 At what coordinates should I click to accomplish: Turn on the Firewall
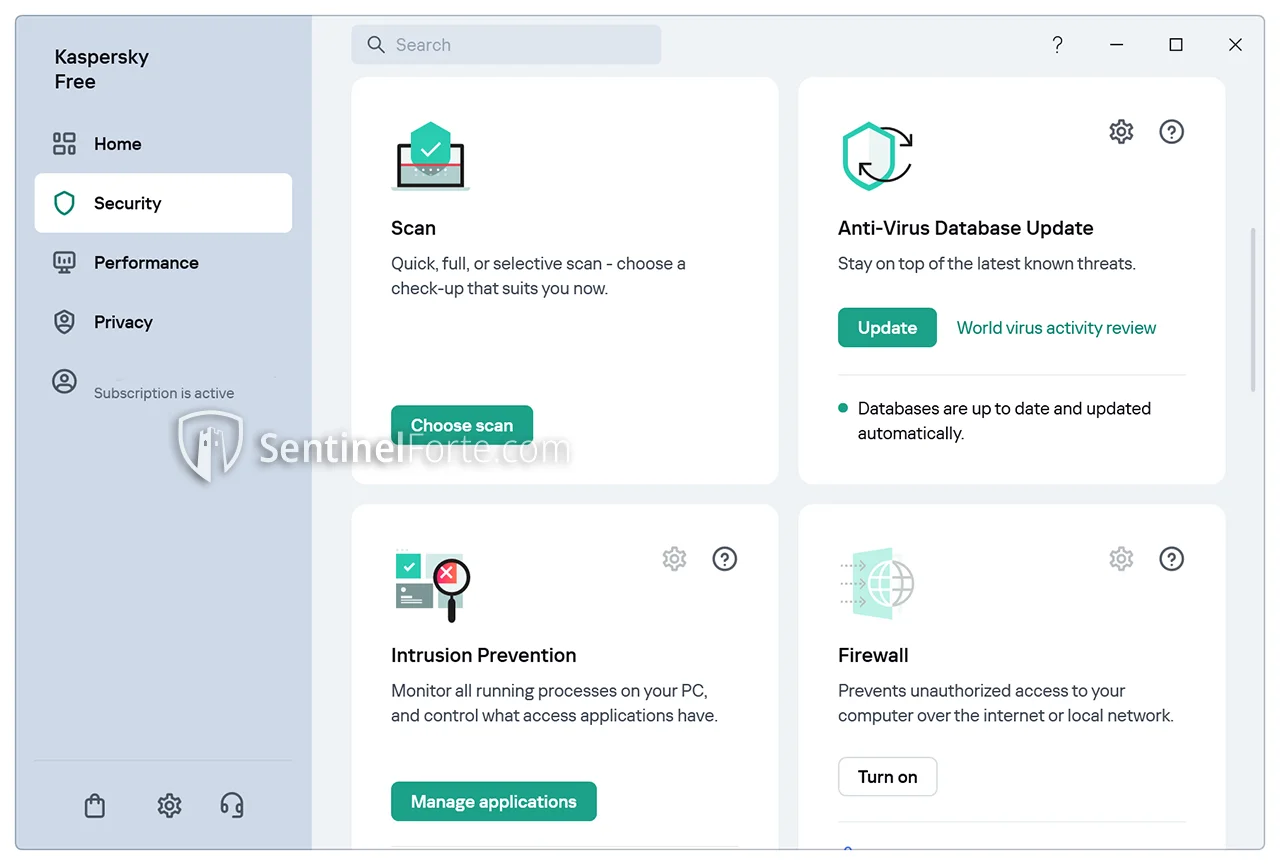pyautogui.click(x=887, y=777)
